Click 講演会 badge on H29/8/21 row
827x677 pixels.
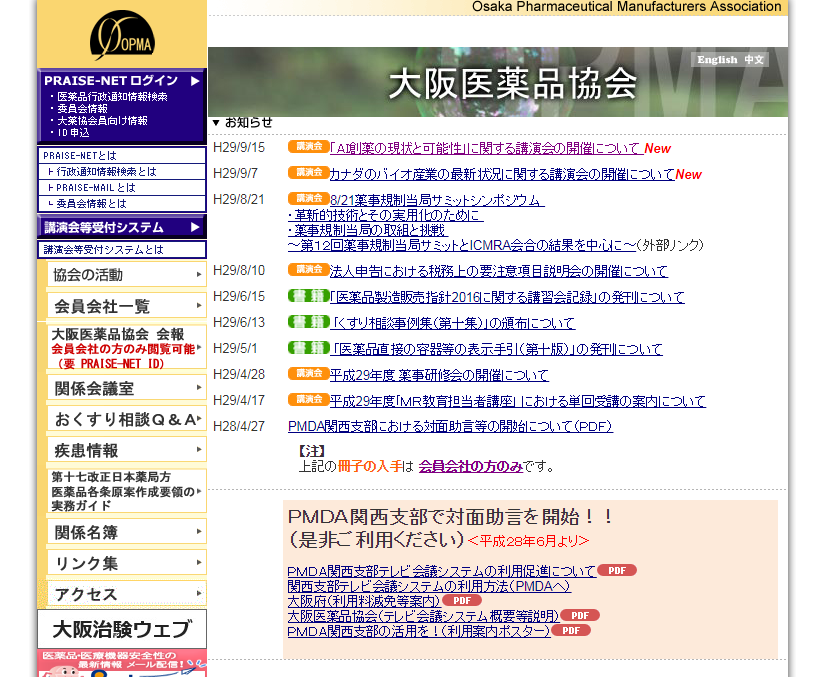(x=309, y=198)
